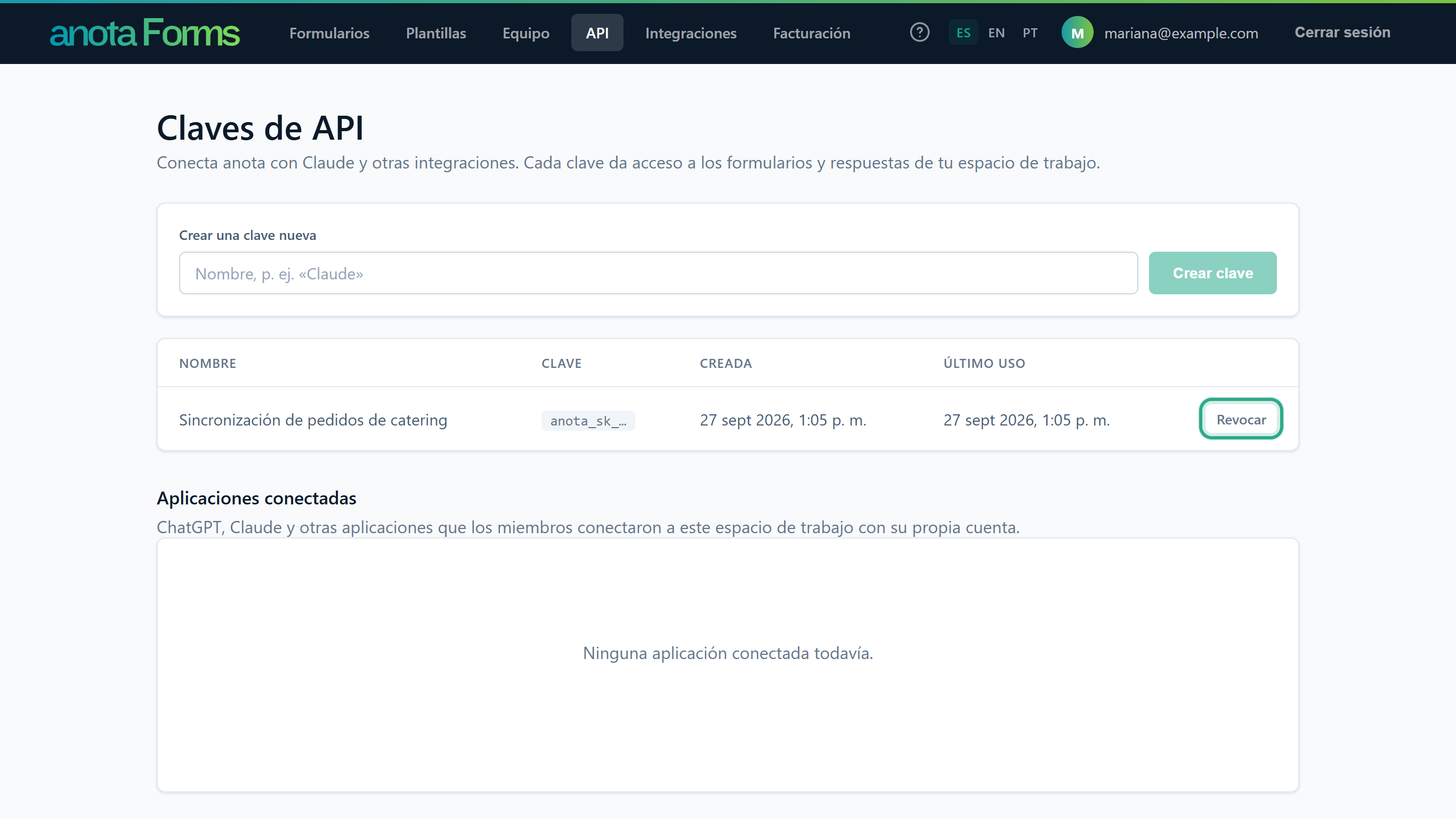Viewport: 1456px width, 819px height.
Task: Click the Cerrar sesión link
Action: click(1342, 32)
